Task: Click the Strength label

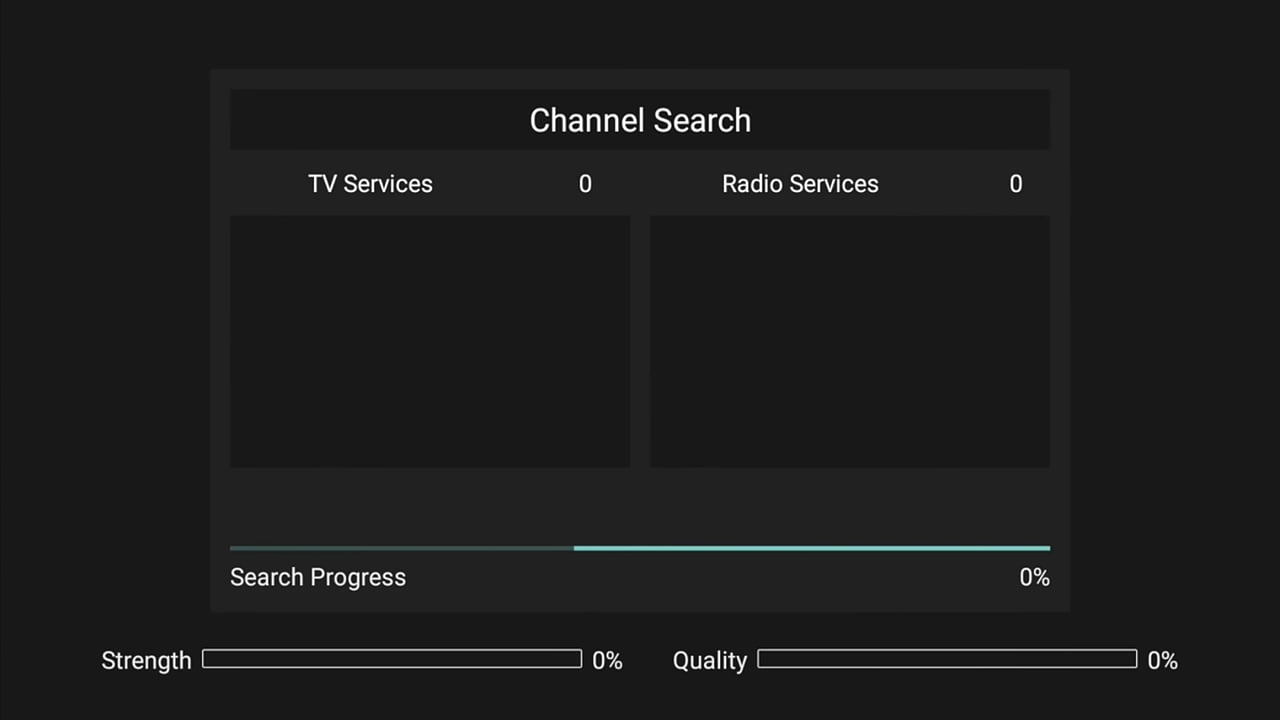Action: pos(146,660)
